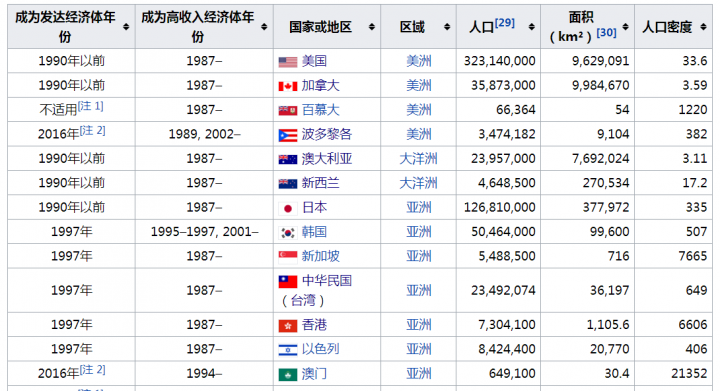Click 大洋洲 link in 新西兰 row

click(418, 183)
